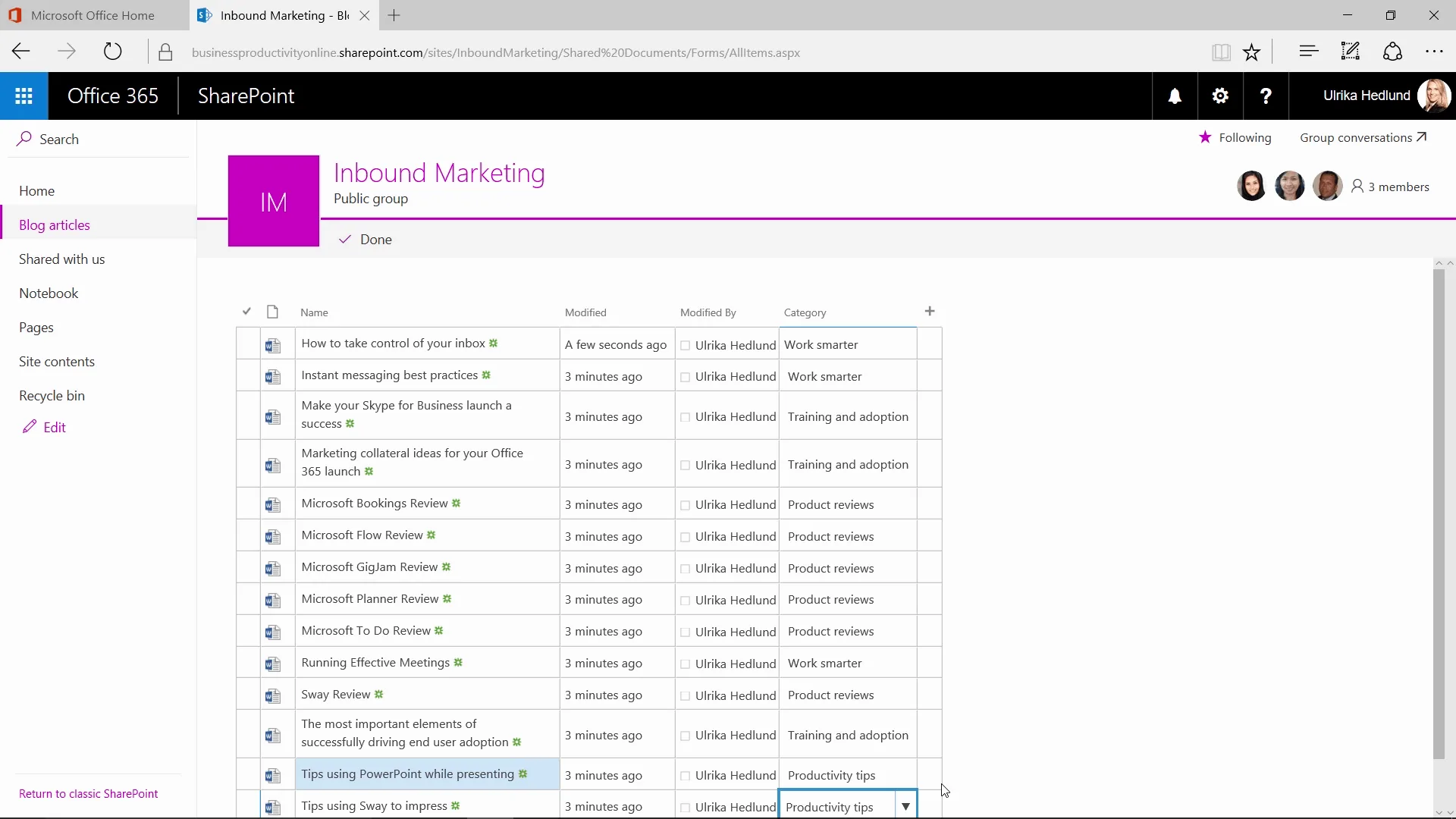
Task: Click the browser share icon
Action: (1392, 52)
